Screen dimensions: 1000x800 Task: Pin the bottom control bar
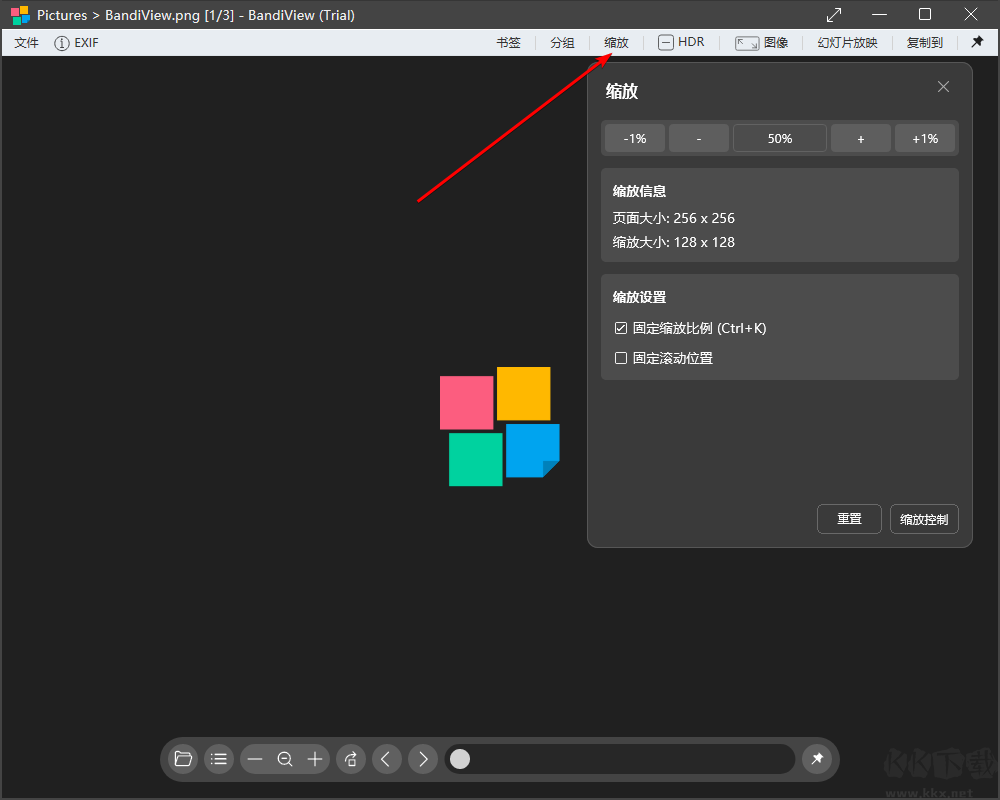(x=817, y=759)
